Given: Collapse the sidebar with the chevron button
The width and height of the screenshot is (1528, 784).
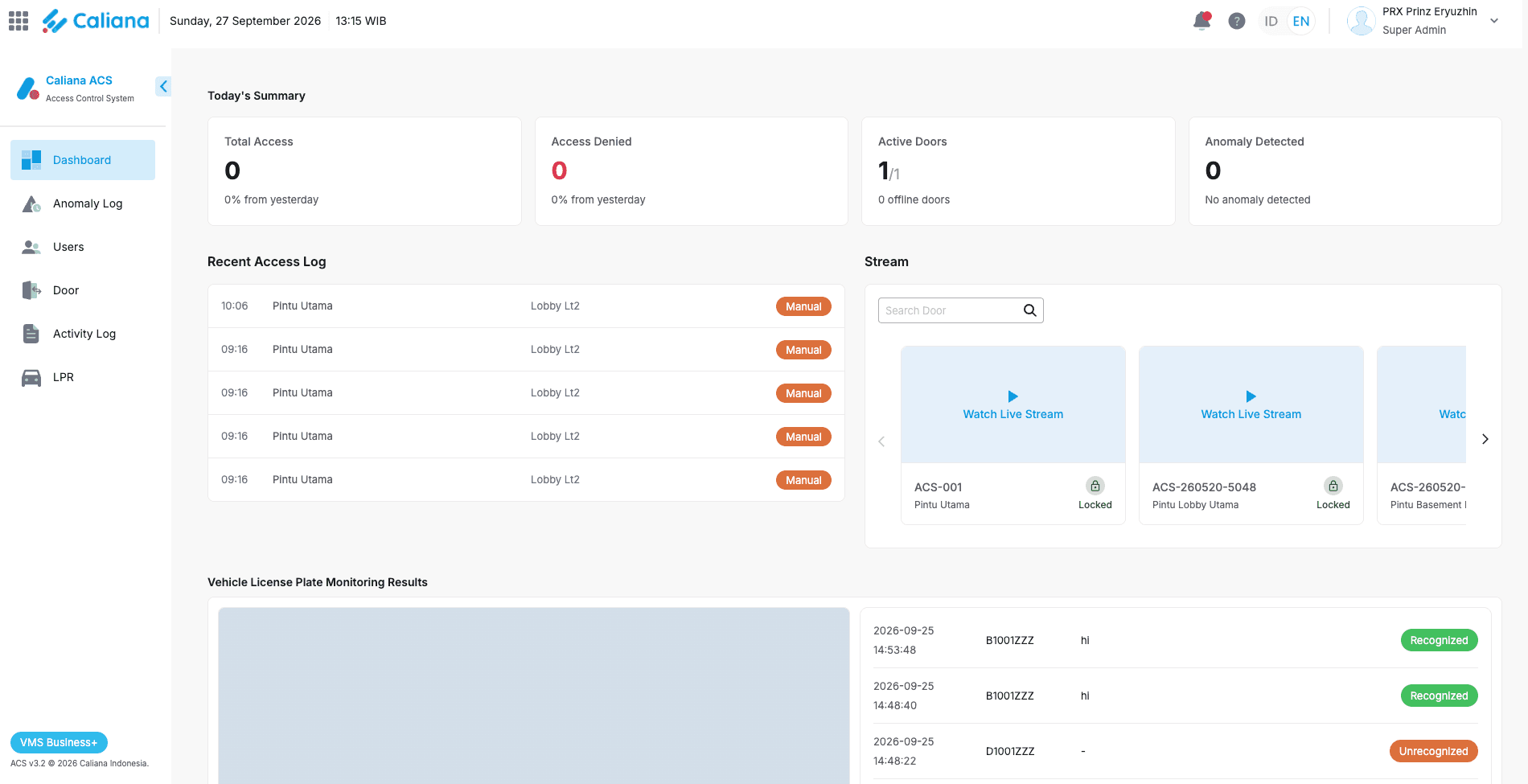Looking at the screenshot, I should click(x=163, y=86).
